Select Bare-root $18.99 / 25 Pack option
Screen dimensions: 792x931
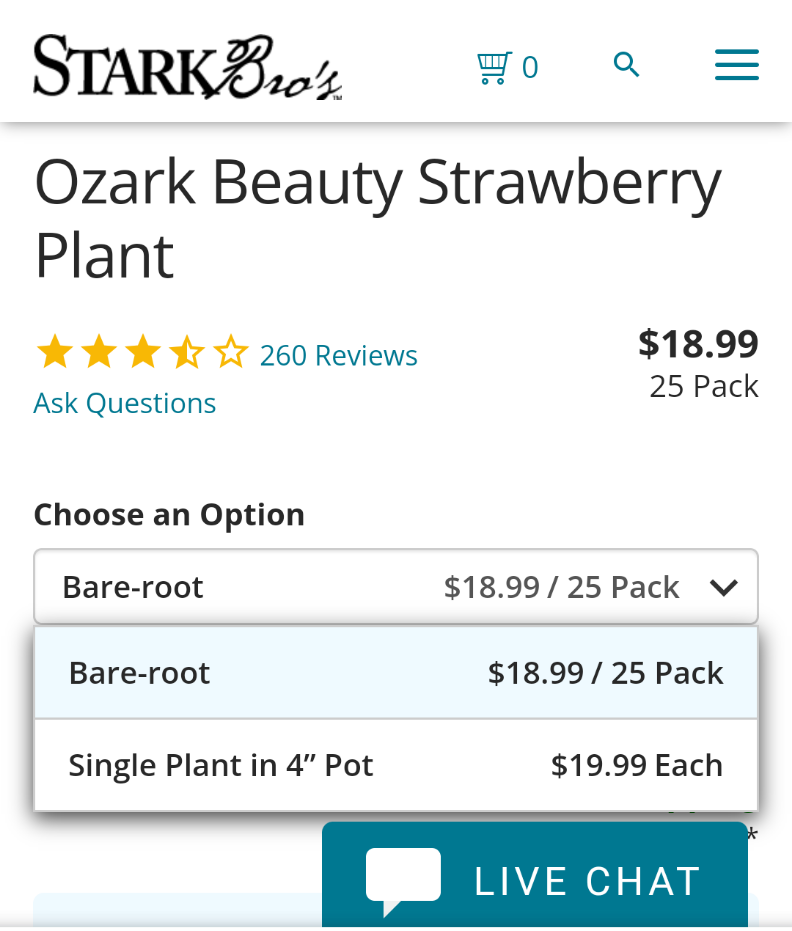click(x=396, y=673)
